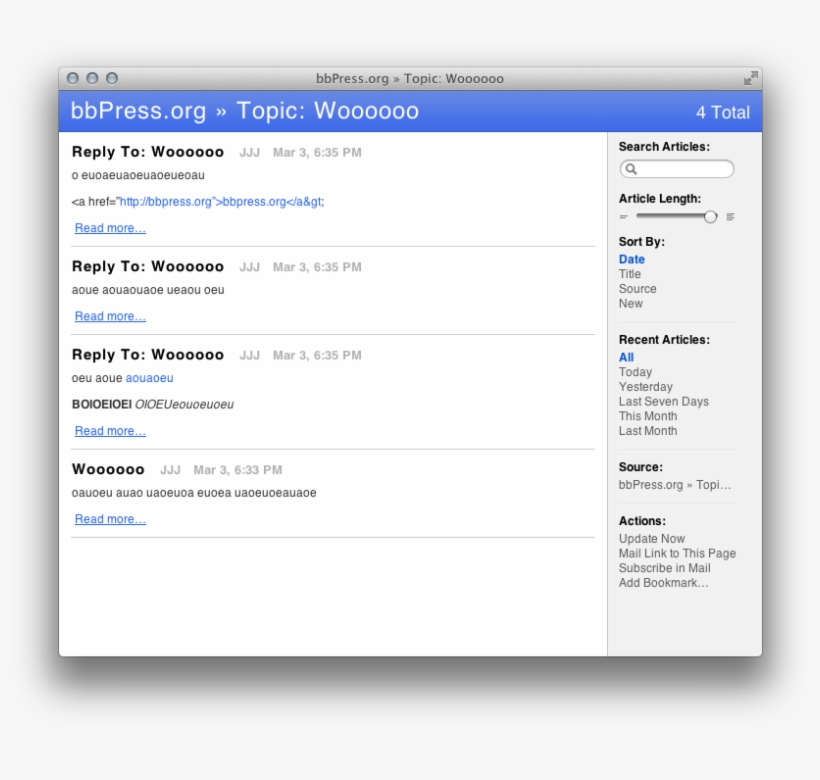Click the magnifying glass search icon
This screenshot has width=820, height=780.
tap(632, 170)
